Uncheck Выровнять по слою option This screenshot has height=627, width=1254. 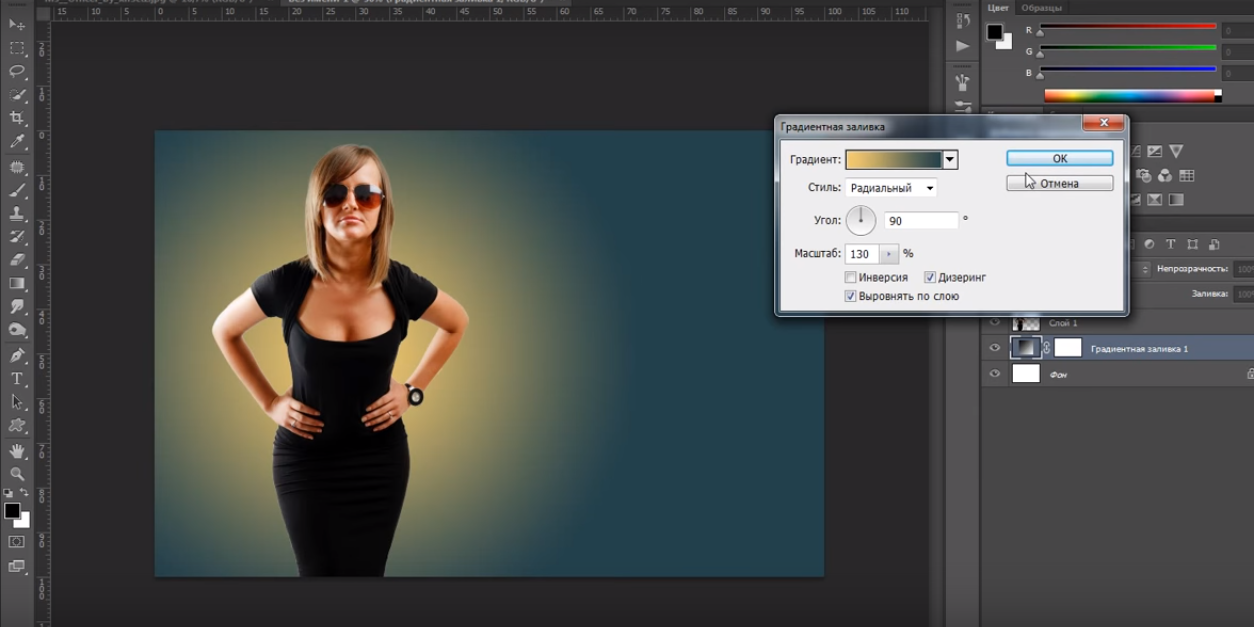851,296
